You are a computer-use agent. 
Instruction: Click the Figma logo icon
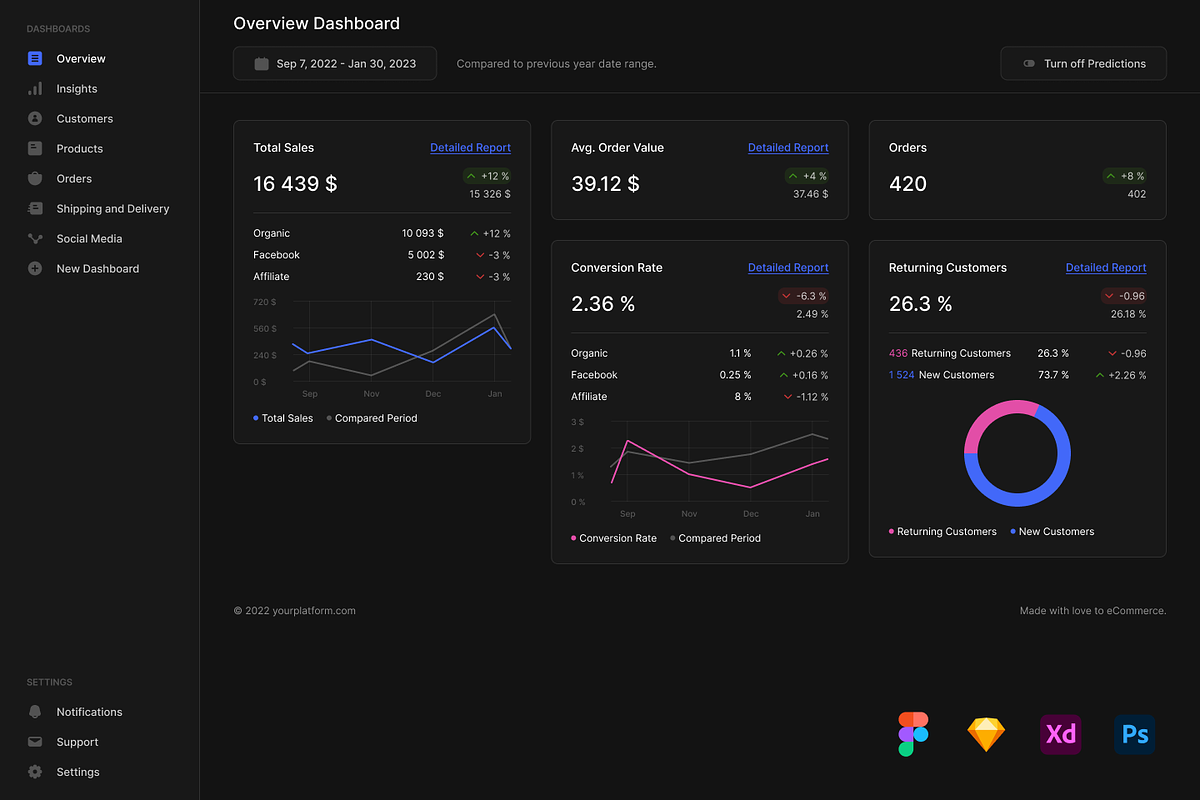913,734
